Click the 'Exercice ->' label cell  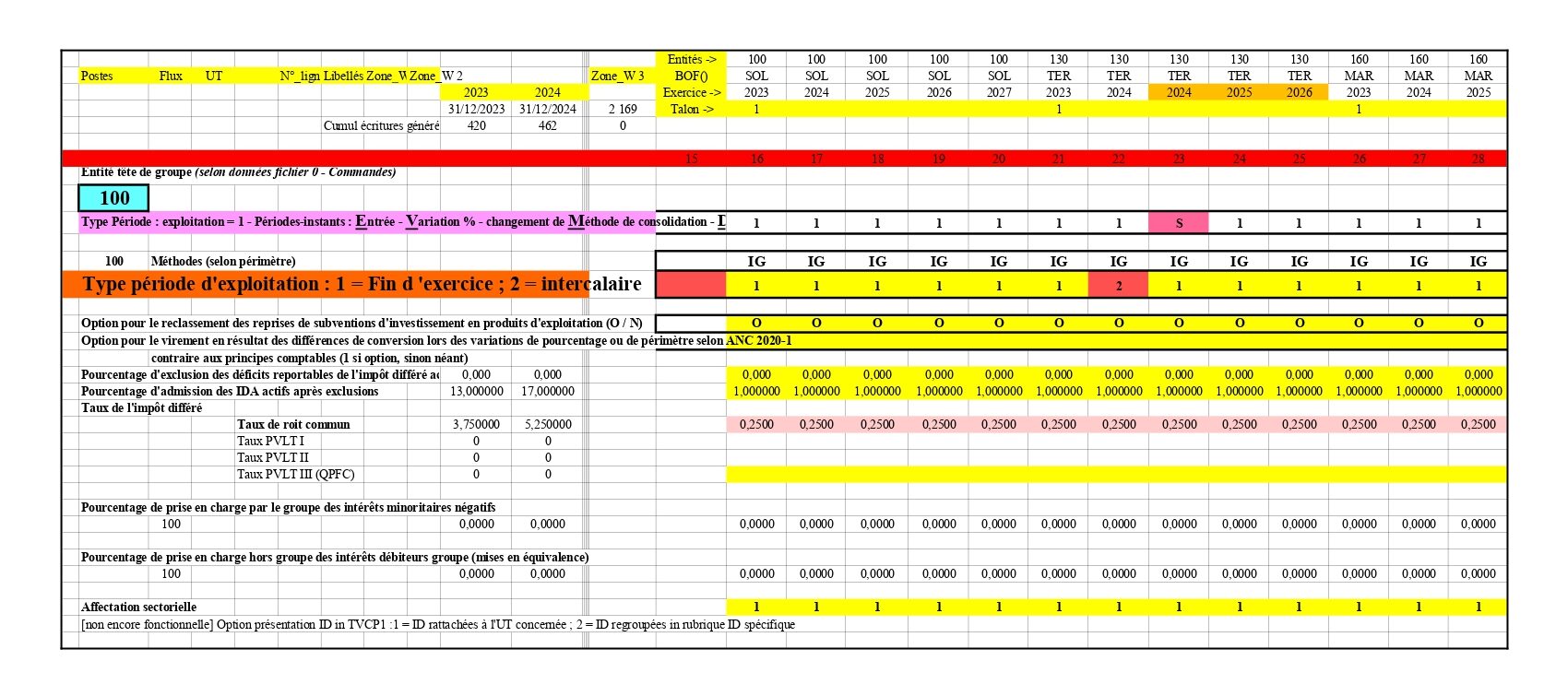691,92
